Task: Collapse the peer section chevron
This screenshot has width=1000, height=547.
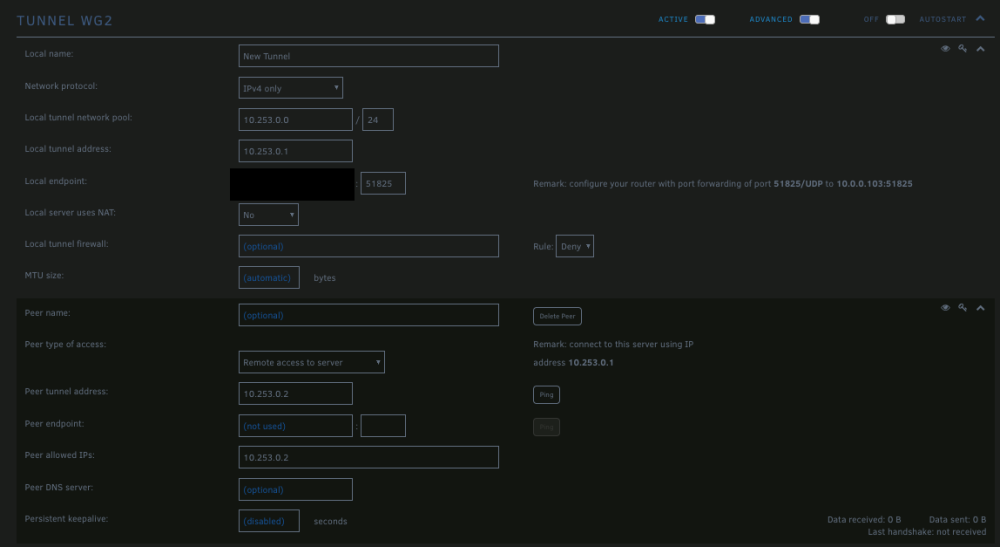Action: pos(980,308)
